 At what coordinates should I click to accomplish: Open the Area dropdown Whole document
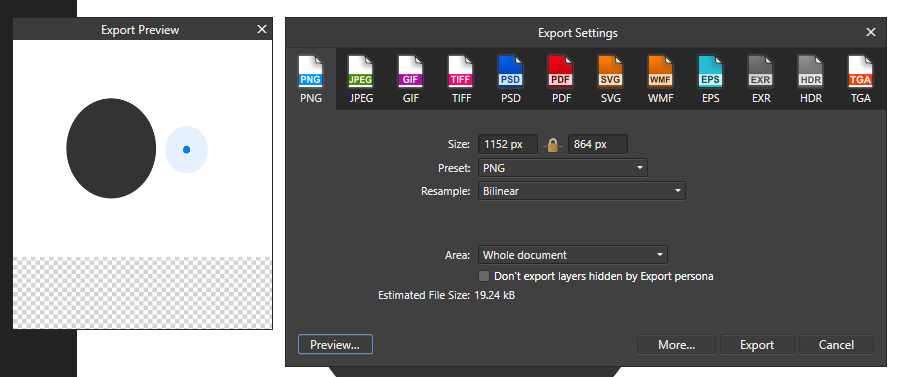(x=572, y=255)
